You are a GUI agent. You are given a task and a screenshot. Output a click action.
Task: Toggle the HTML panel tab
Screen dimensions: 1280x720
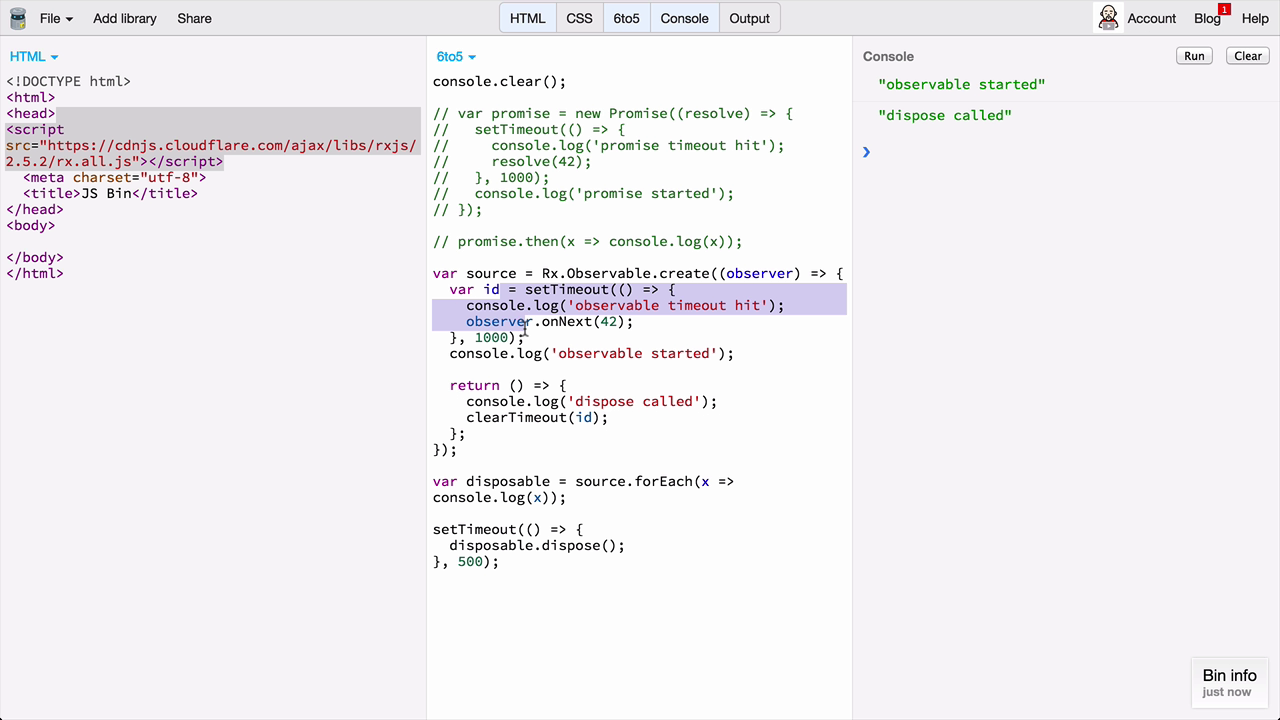tap(527, 18)
